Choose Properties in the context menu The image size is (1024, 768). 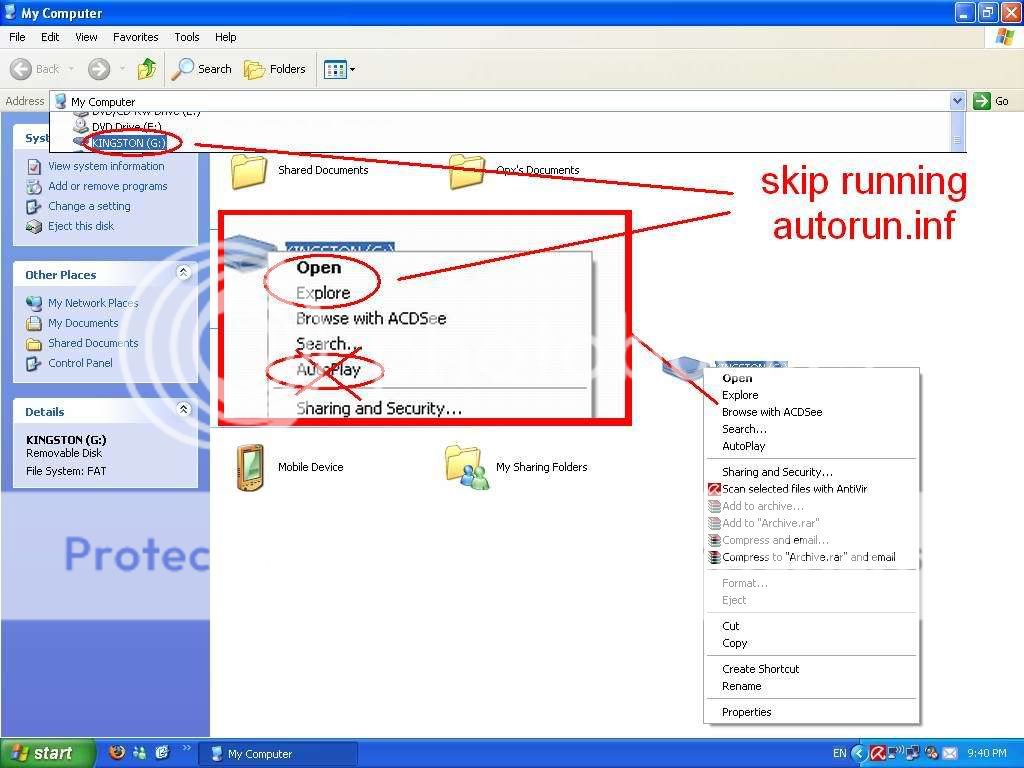[x=746, y=712]
